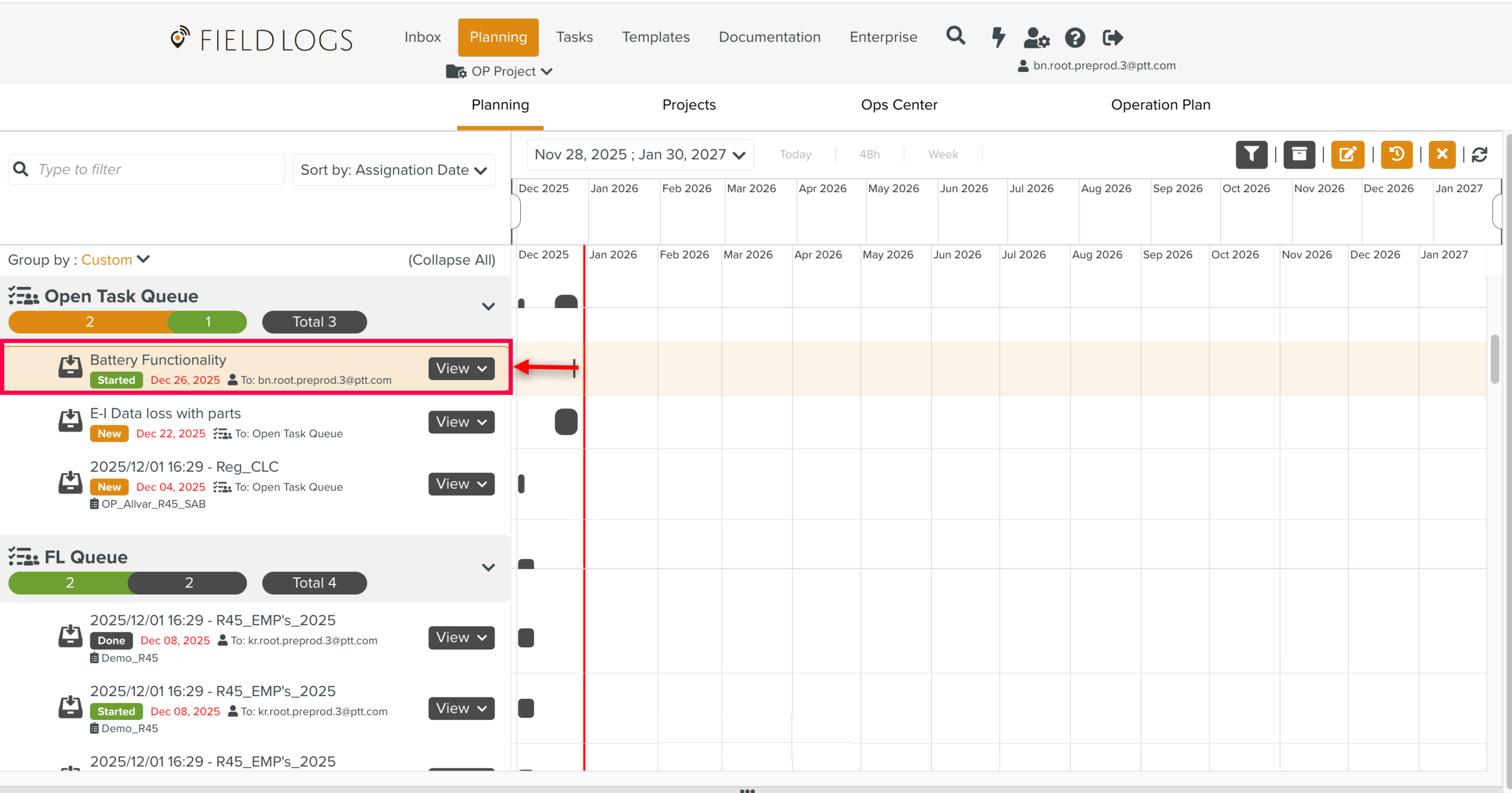The image size is (1512, 793).
Task: Open the Sort by Assignation Date dropdown
Action: click(394, 170)
